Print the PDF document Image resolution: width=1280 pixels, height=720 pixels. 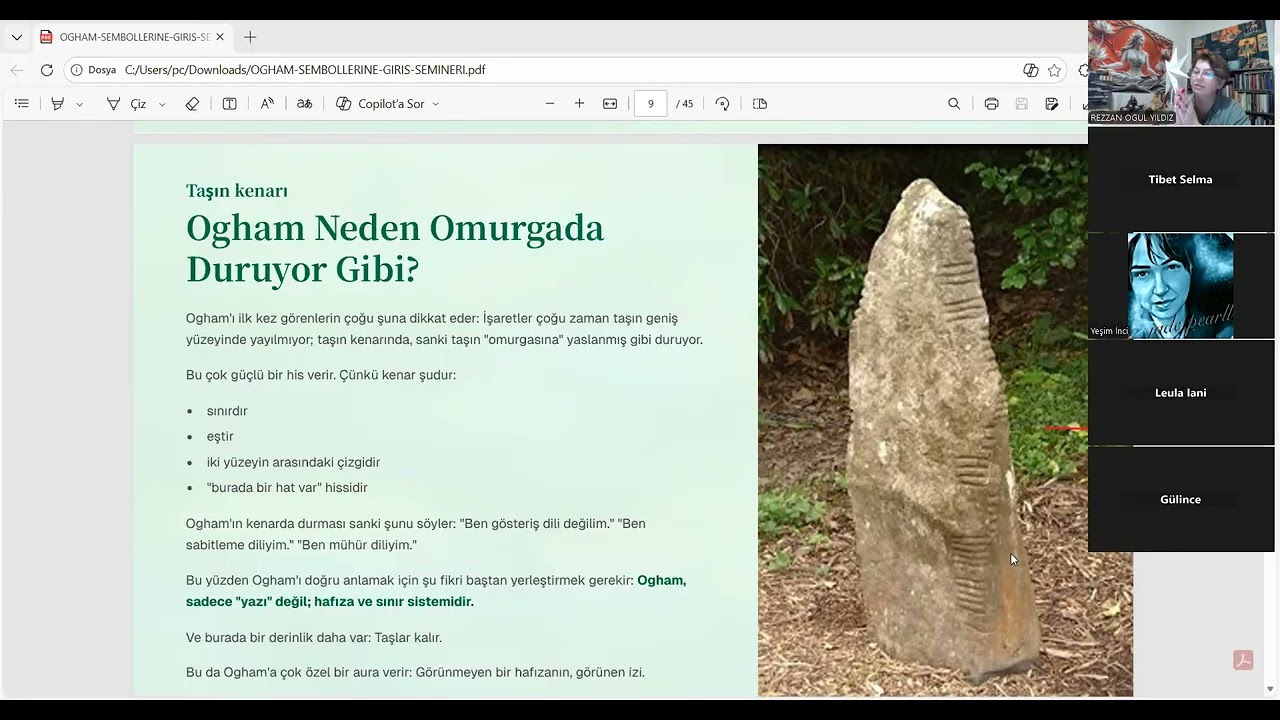coord(991,104)
